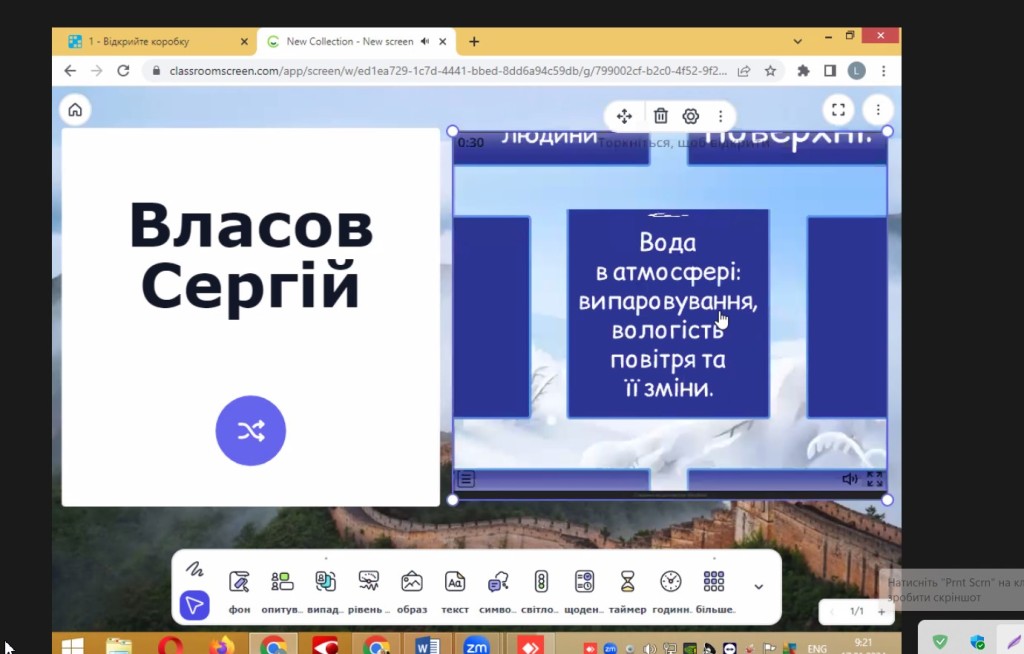Open the фон background picker

coord(239,588)
